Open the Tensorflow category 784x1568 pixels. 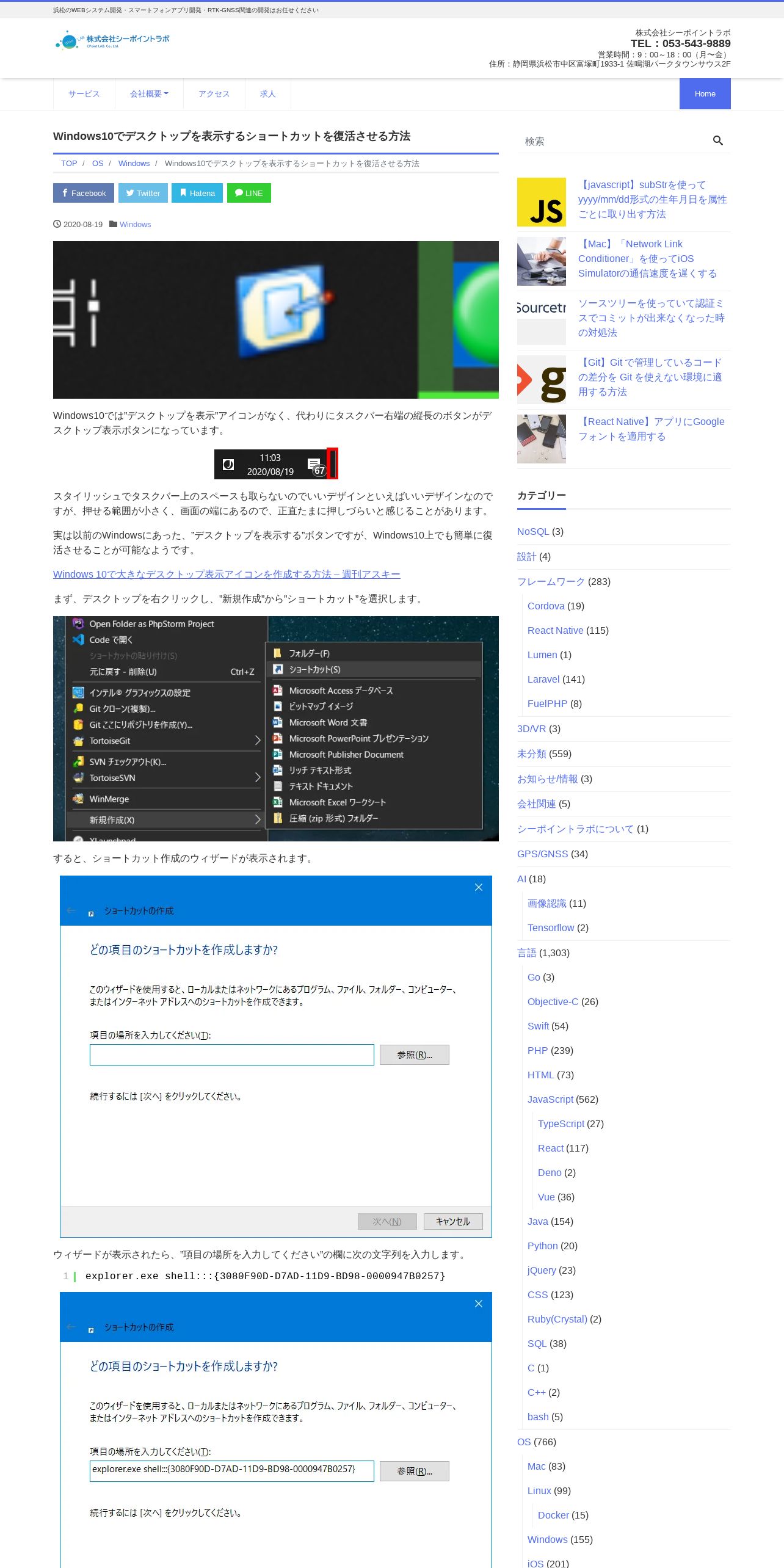point(551,928)
